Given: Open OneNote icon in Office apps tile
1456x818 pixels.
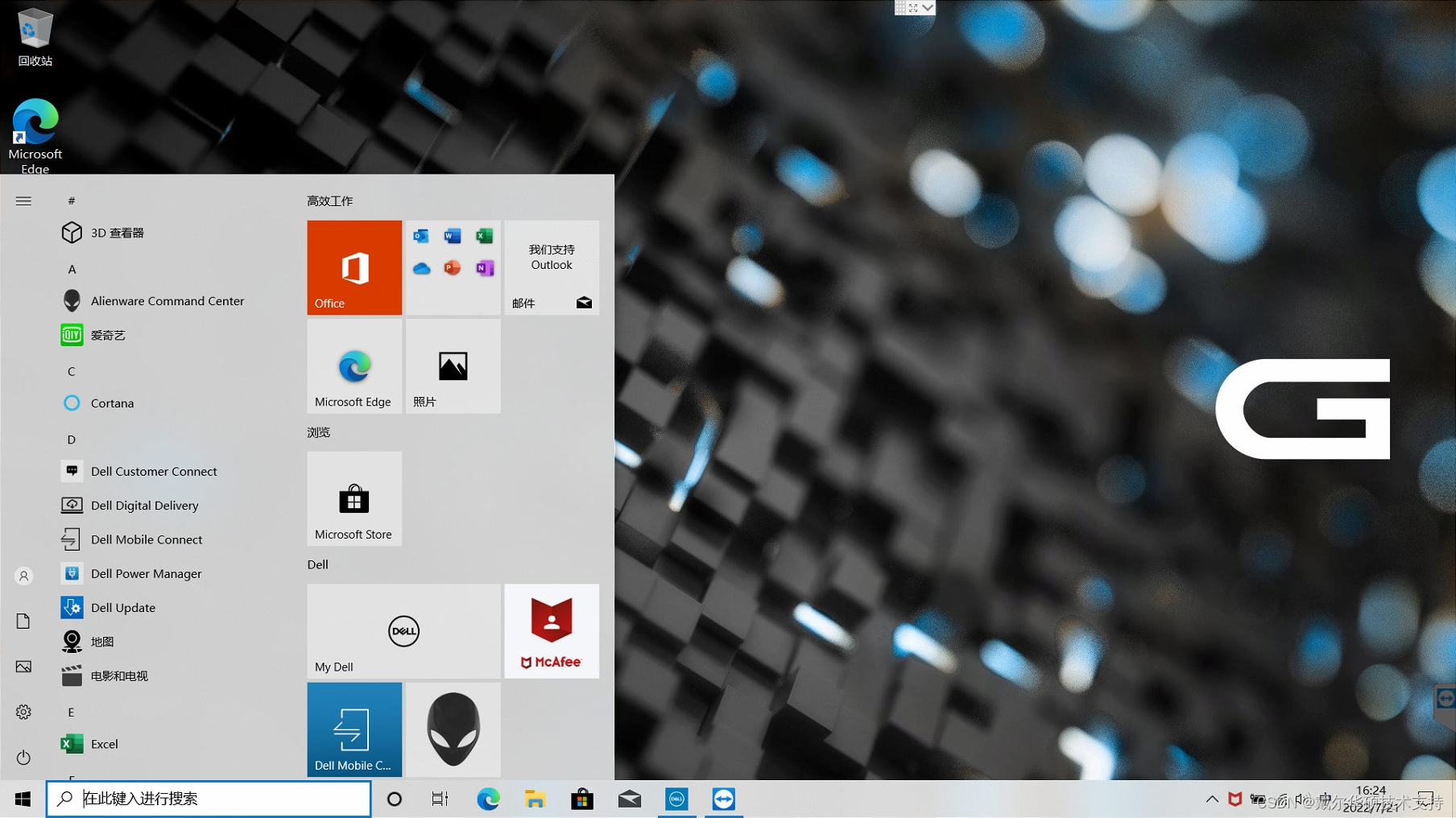Looking at the screenshot, I should point(484,268).
